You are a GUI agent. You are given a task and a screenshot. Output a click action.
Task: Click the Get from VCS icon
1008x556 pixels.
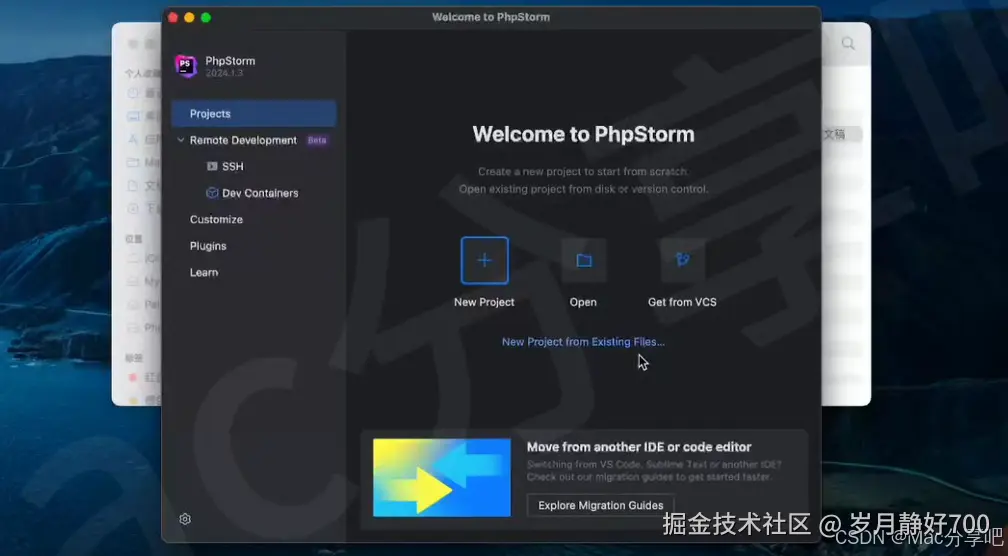pos(682,260)
